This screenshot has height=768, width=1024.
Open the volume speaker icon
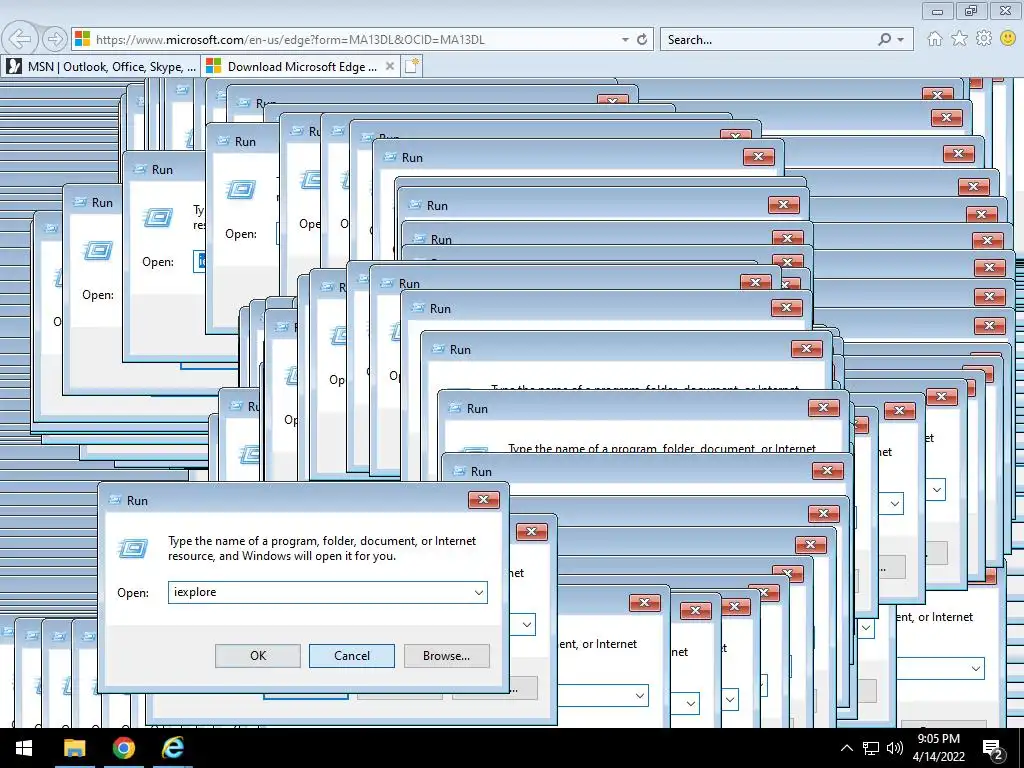click(x=895, y=748)
